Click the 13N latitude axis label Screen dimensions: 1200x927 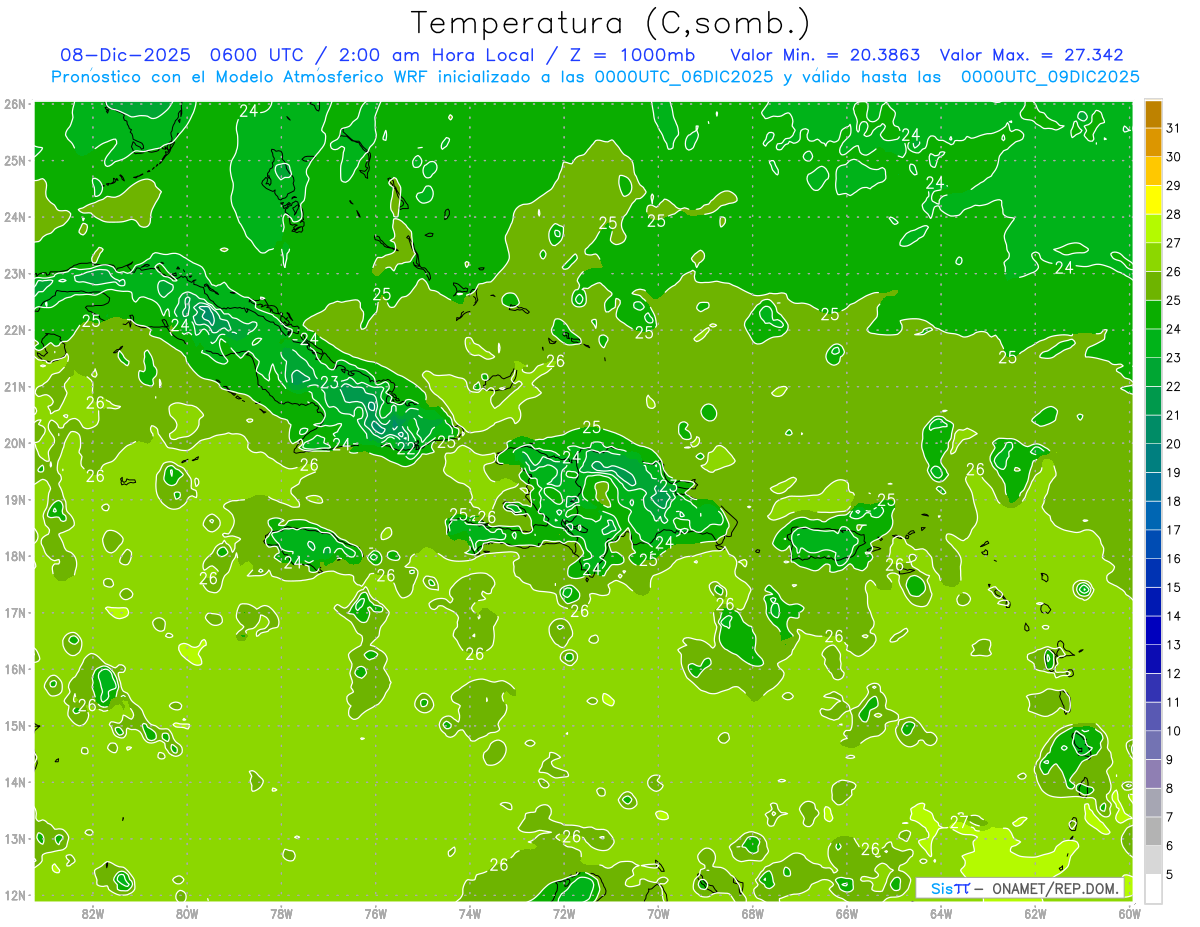pyautogui.click(x=14, y=838)
